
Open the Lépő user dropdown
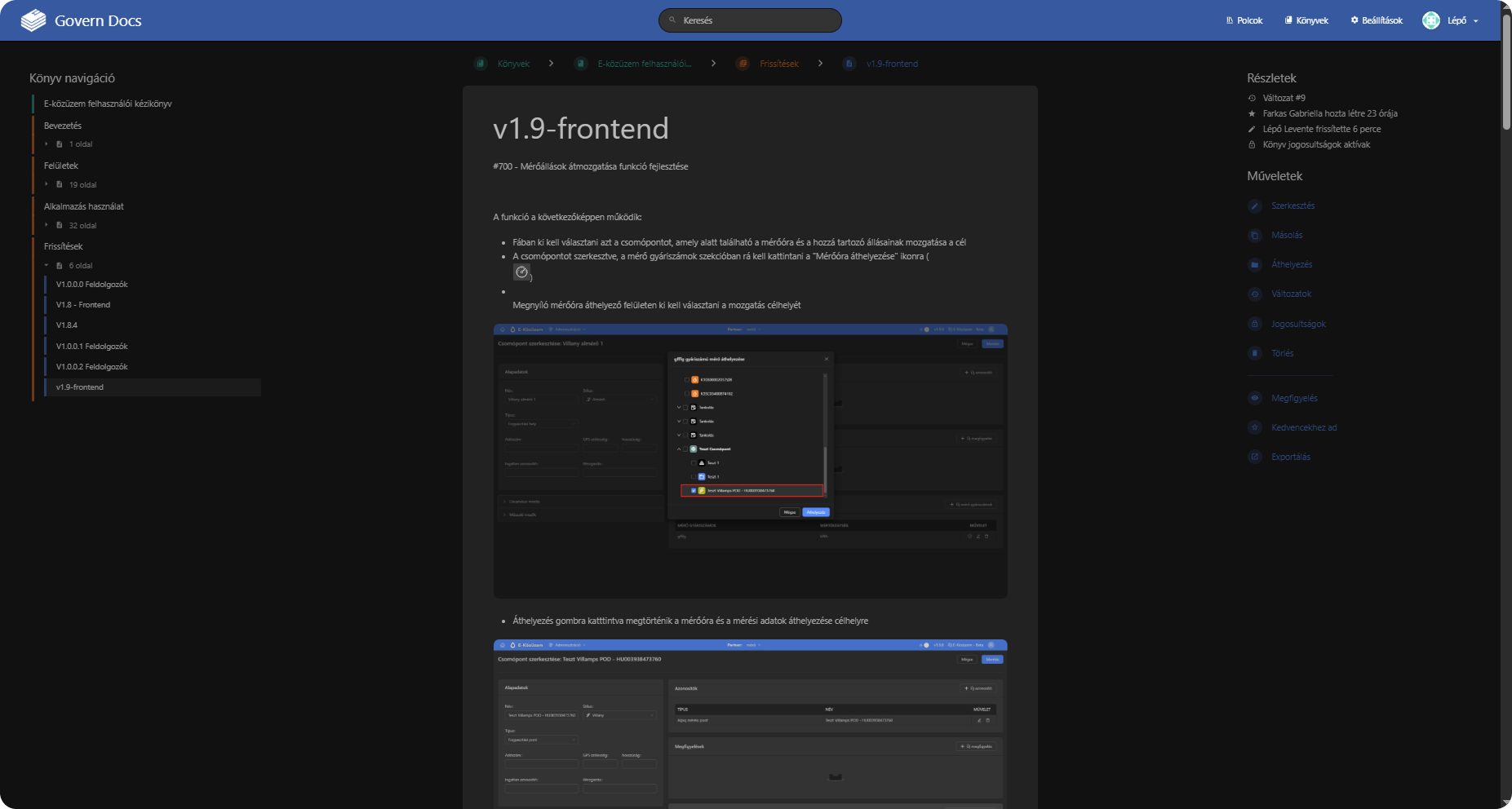coord(1451,20)
